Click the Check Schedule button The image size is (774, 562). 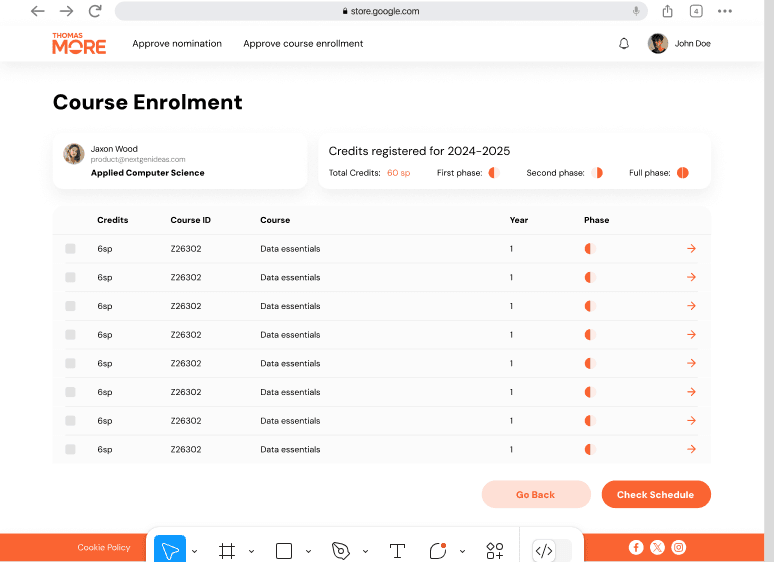tap(656, 494)
